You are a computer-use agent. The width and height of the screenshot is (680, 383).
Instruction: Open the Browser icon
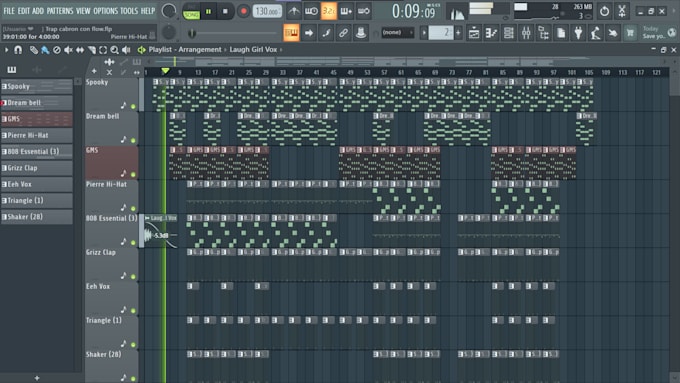click(x=543, y=33)
